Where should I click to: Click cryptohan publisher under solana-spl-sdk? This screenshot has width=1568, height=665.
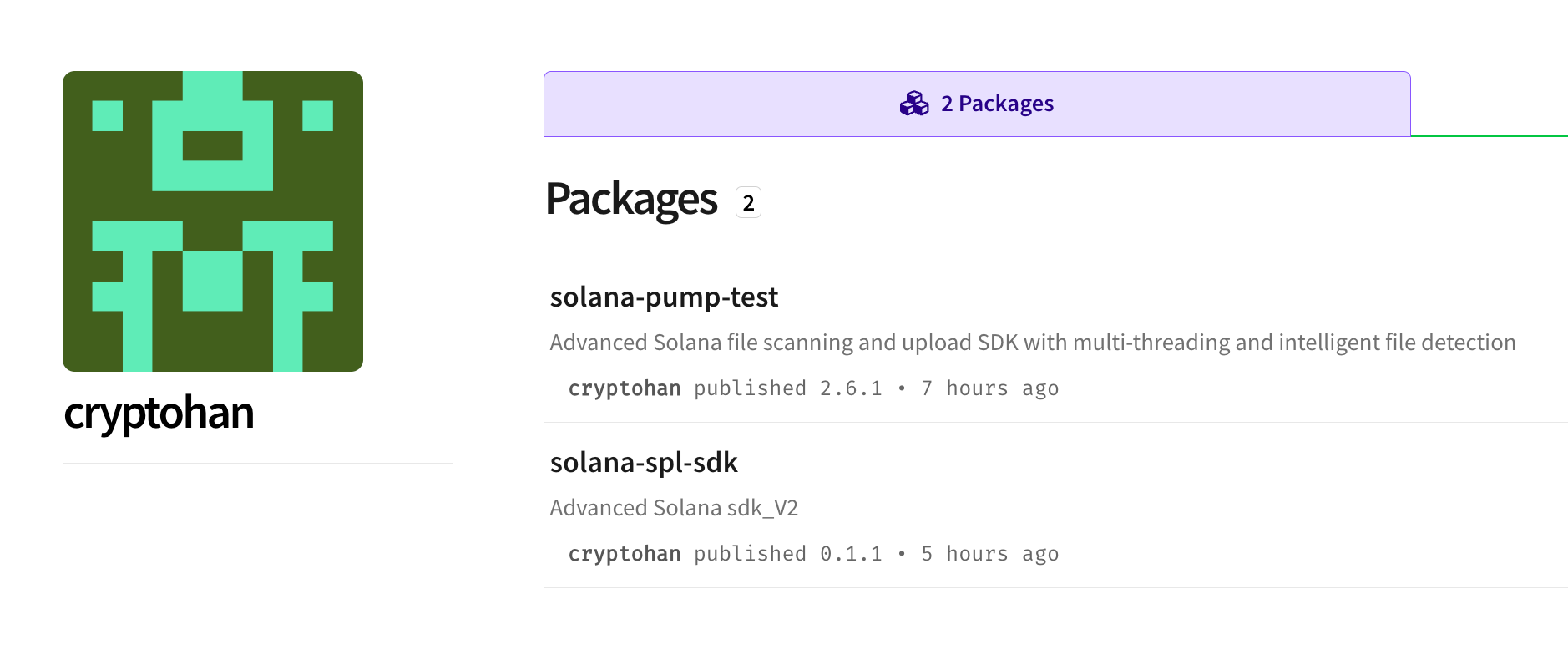pos(625,554)
